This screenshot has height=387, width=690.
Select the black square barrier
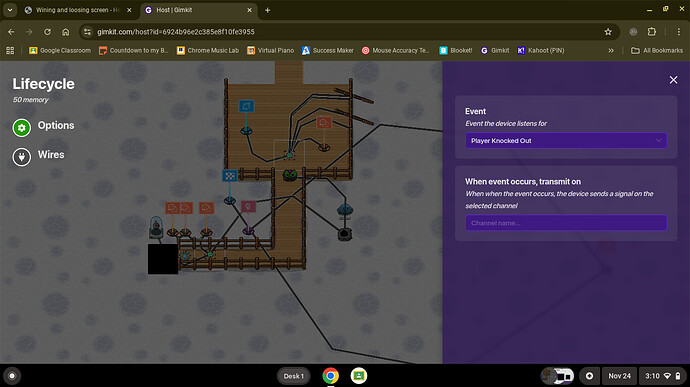pyautogui.click(x=163, y=259)
